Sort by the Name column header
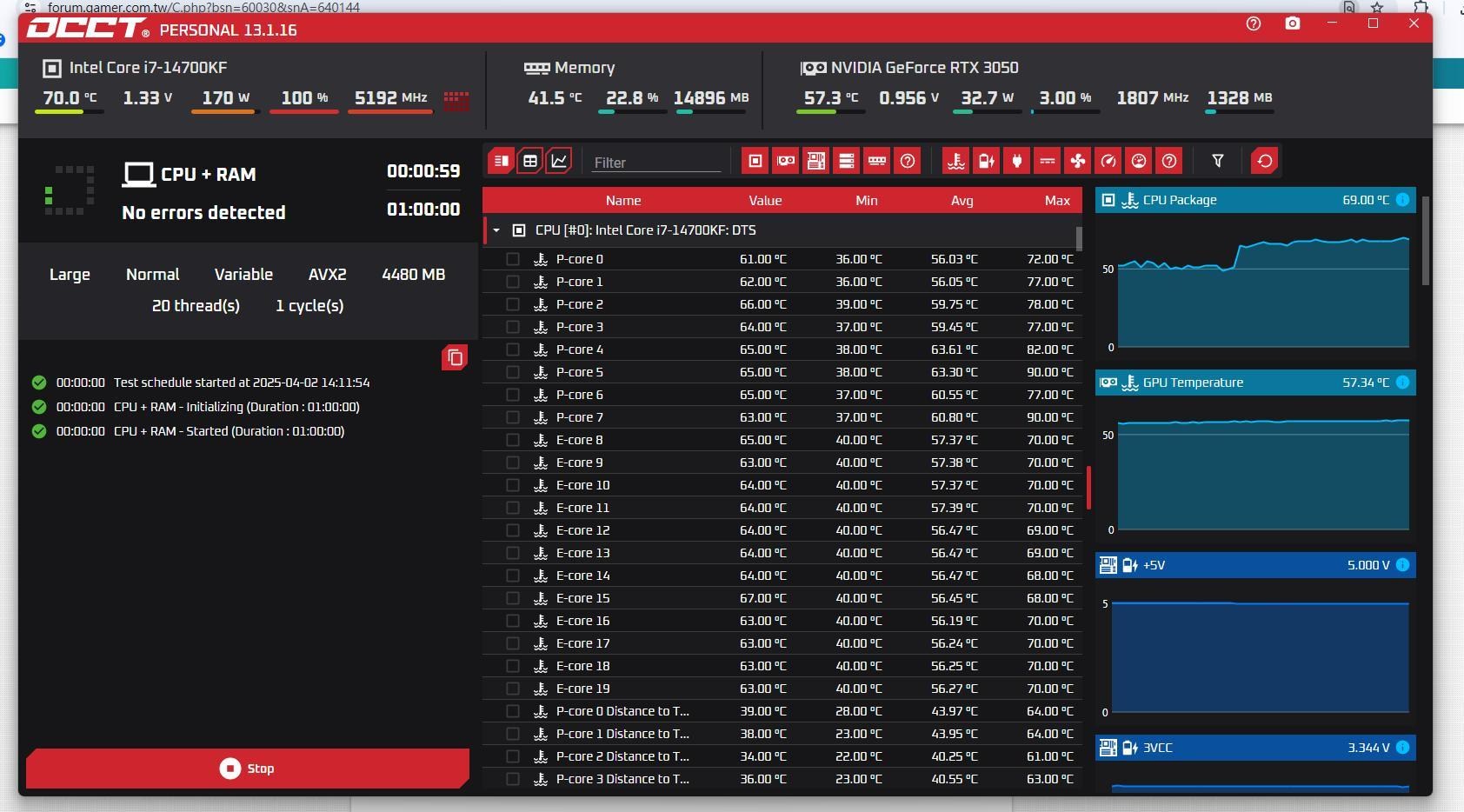The height and width of the screenshot is (812, 1464). (623, 200)
